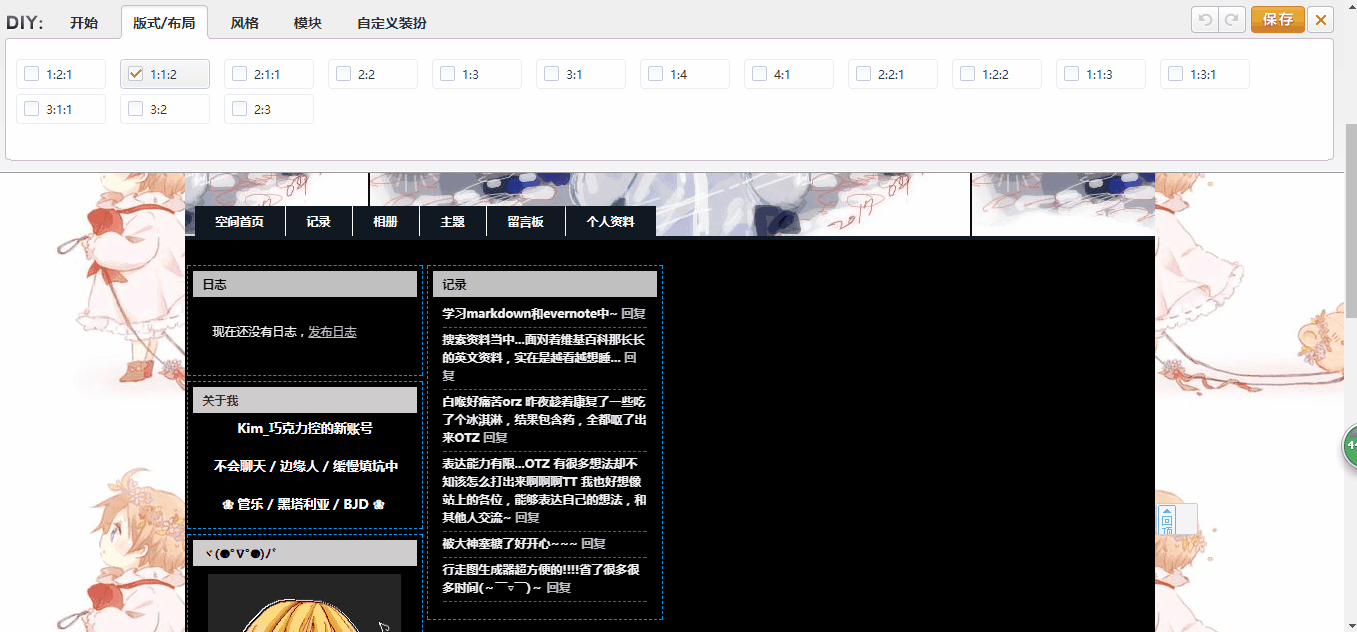Viewport: 1357px width, 632px height.
Task: Save the DIY layout
Action: pos(1278,19)
